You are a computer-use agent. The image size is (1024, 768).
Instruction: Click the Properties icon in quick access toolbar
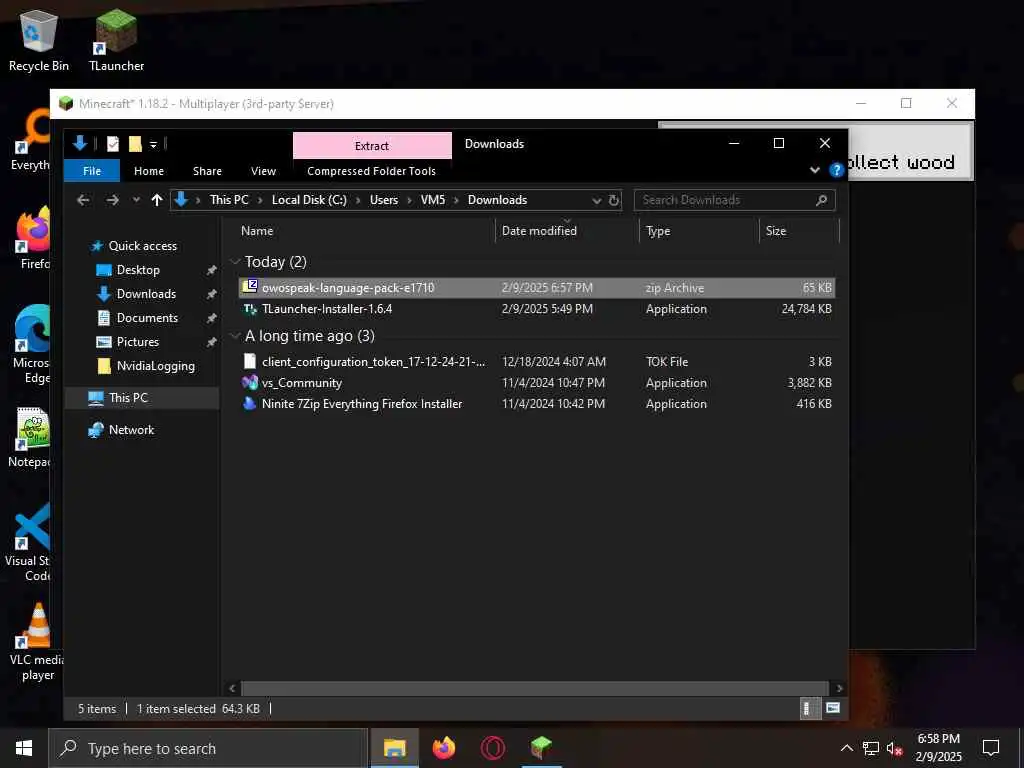pos(113,144)
